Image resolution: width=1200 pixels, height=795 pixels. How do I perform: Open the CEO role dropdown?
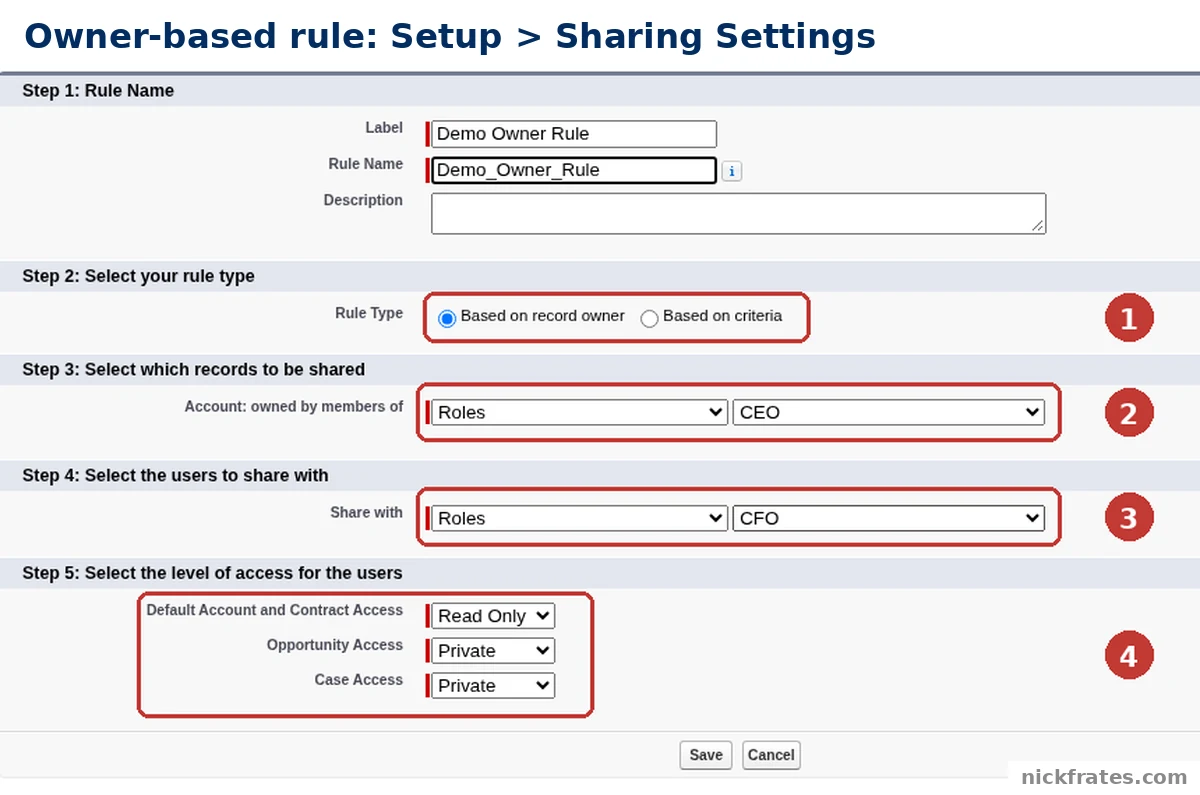(889, 412)
